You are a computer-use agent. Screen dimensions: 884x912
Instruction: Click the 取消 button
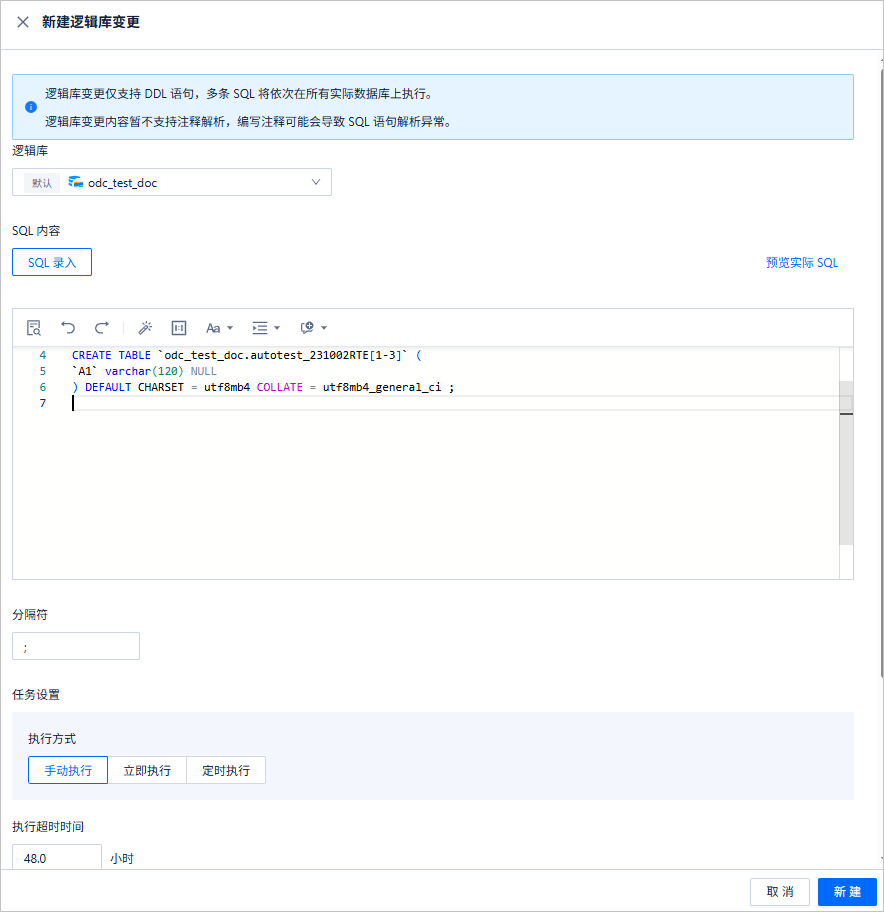pos(779,892)
